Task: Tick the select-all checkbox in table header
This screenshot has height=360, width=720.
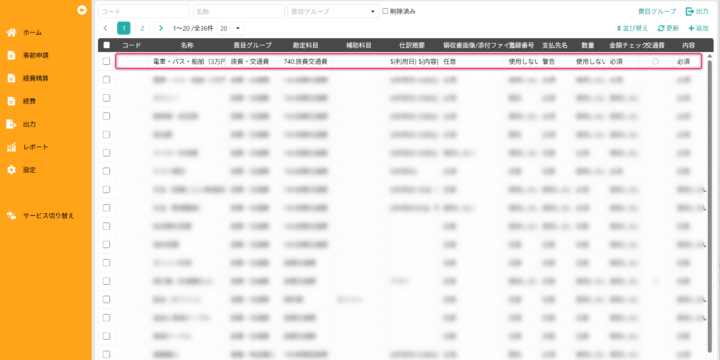Action: click(107, 45)
